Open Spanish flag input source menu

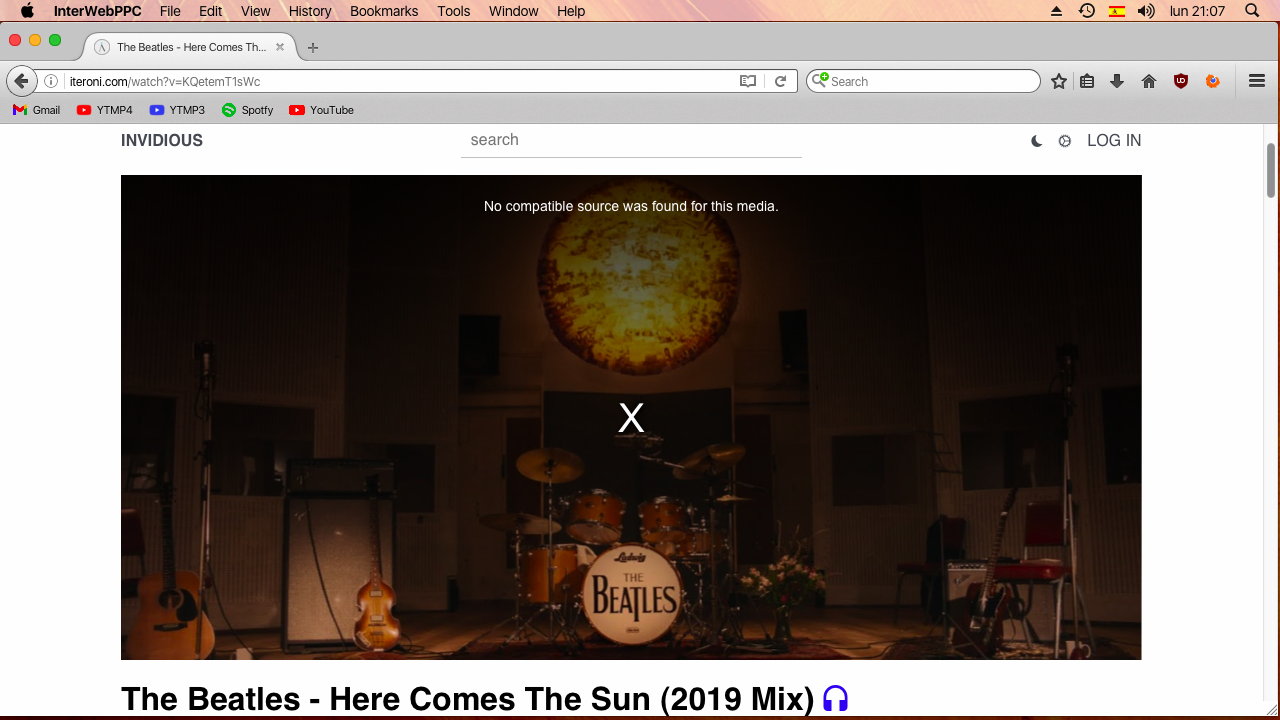1117,11
